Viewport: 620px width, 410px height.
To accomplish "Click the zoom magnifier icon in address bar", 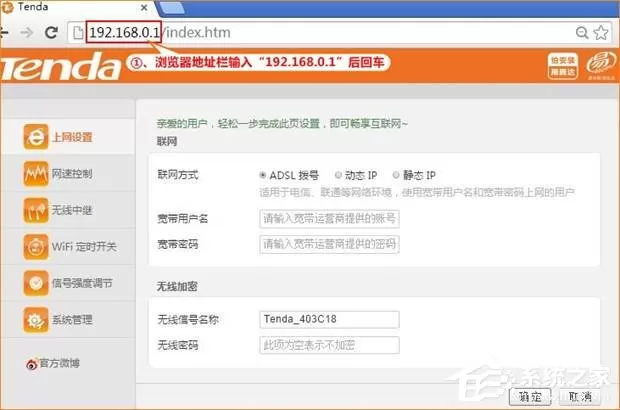I will 582,32.
